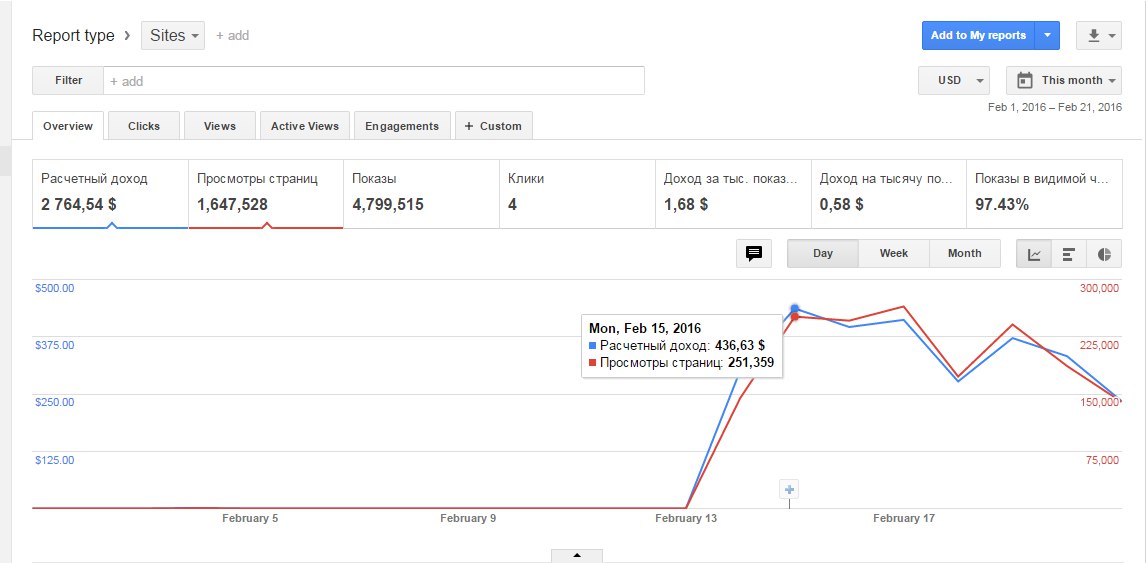Viewport: 1146px width, 563px height.
Task: Click the filter add input field
Action: coord(374,80)
